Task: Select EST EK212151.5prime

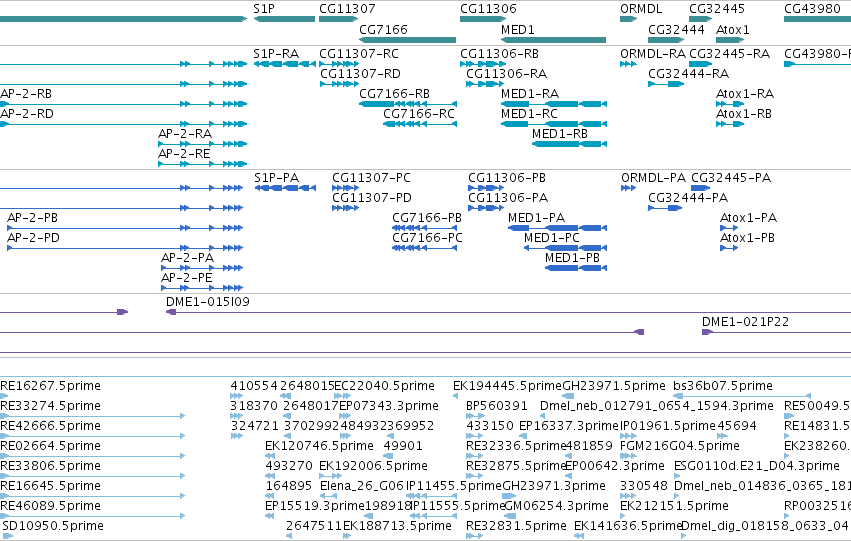Action: (x=674, y=506)
